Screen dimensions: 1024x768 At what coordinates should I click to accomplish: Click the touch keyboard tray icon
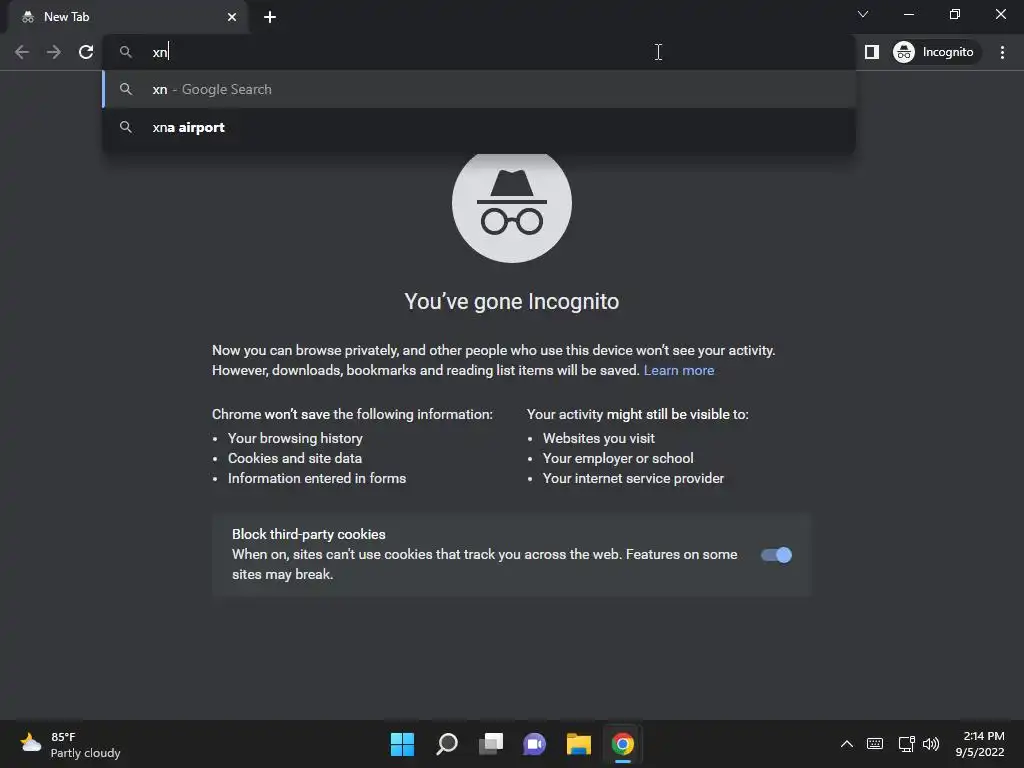coord(874,744)
